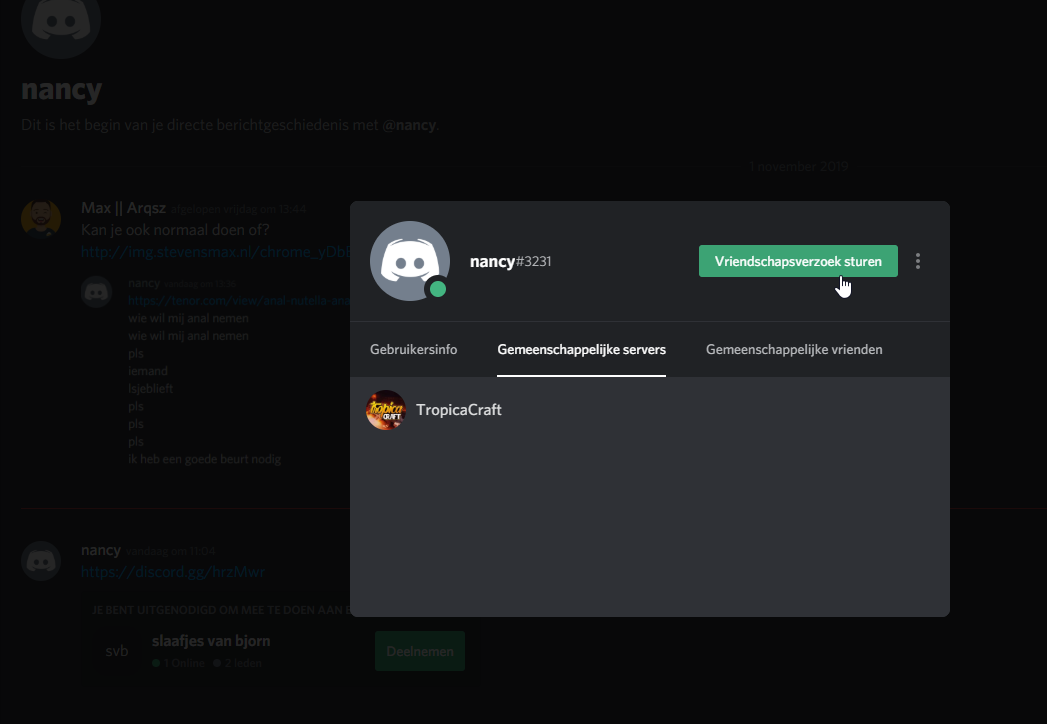Click the Max || Arqsz username
Screen dimensions: 1047x724
[123, 208]
